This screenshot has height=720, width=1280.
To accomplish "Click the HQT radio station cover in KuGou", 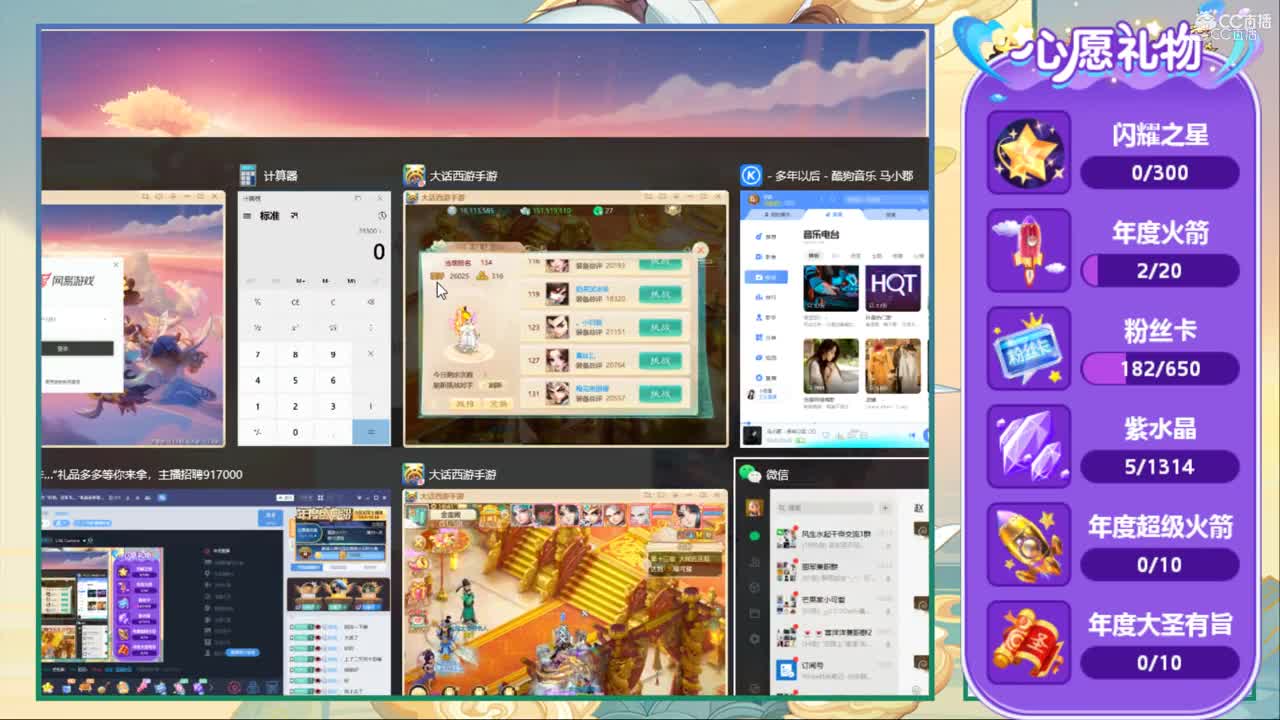I will click(x=893, y=288).
